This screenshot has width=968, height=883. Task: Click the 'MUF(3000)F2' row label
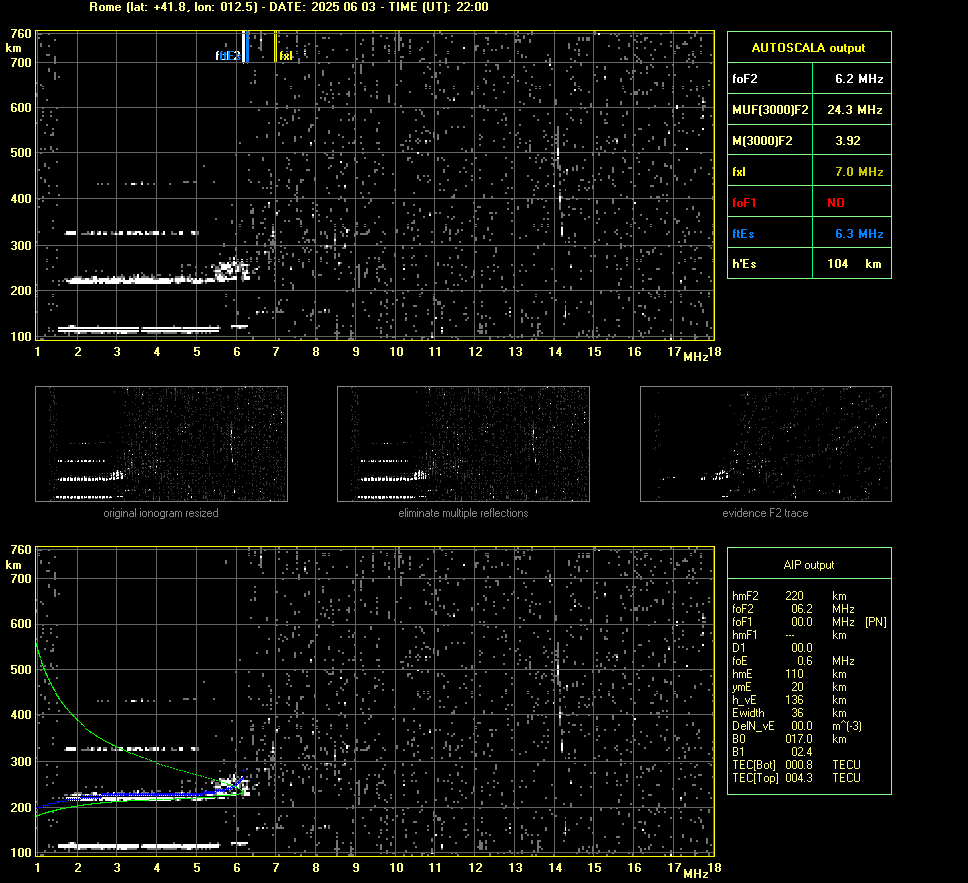[x=770, y=110]
